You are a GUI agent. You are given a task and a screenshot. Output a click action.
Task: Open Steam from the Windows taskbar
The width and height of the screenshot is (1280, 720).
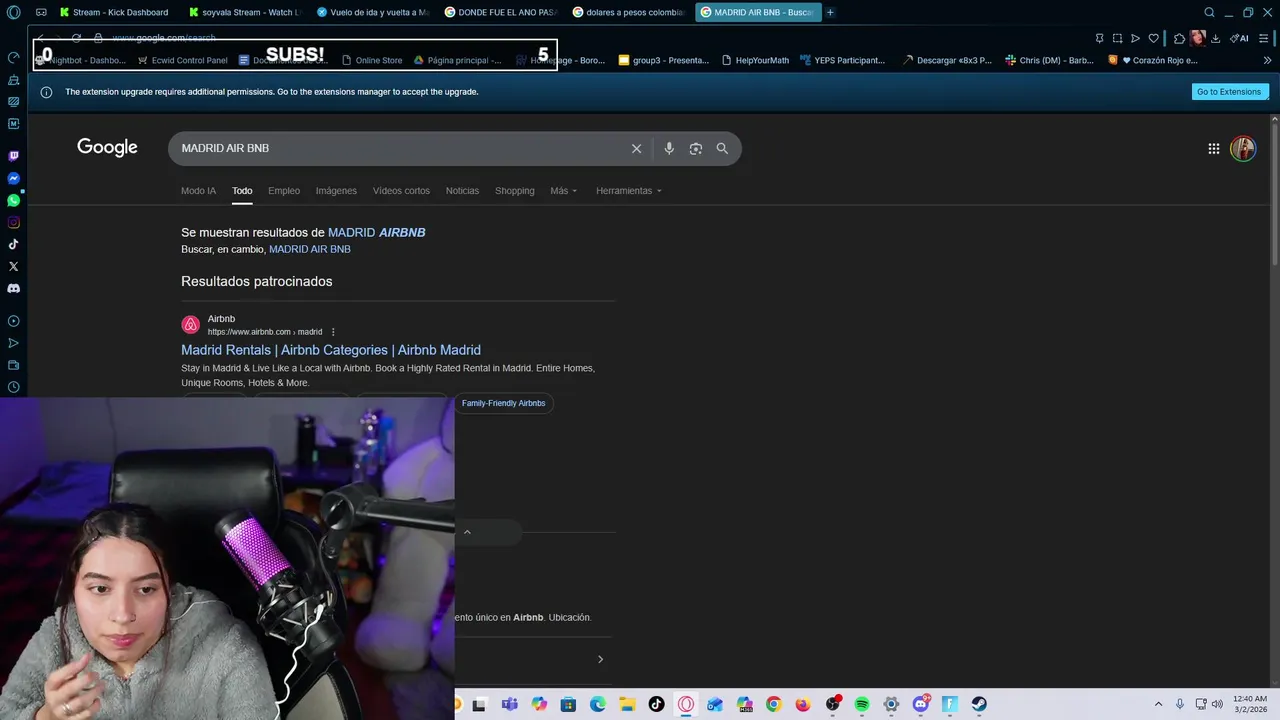(979, 704)
